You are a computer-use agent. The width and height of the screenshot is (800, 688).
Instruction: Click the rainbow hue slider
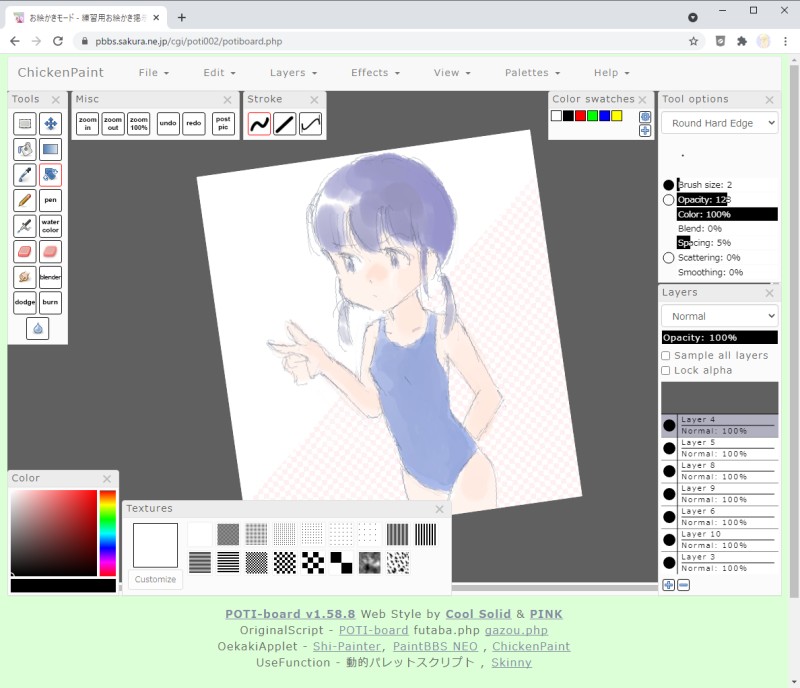pos(108,533)
